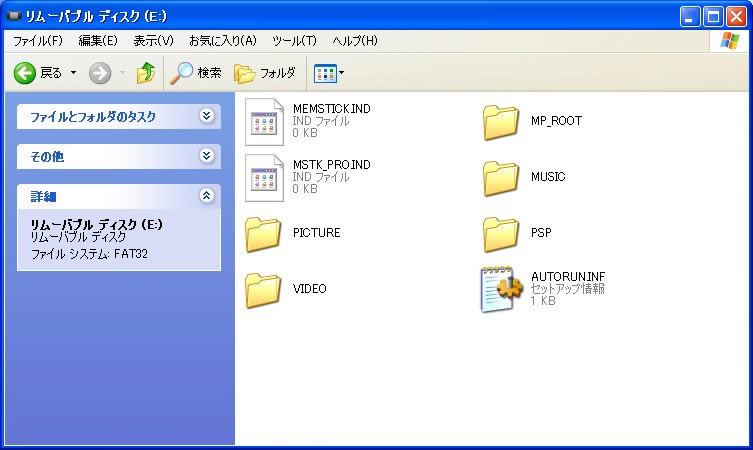Viewport: 753px width, 450px height.
Task: Open the ファイル(F) menu
Action: (38, 41)
